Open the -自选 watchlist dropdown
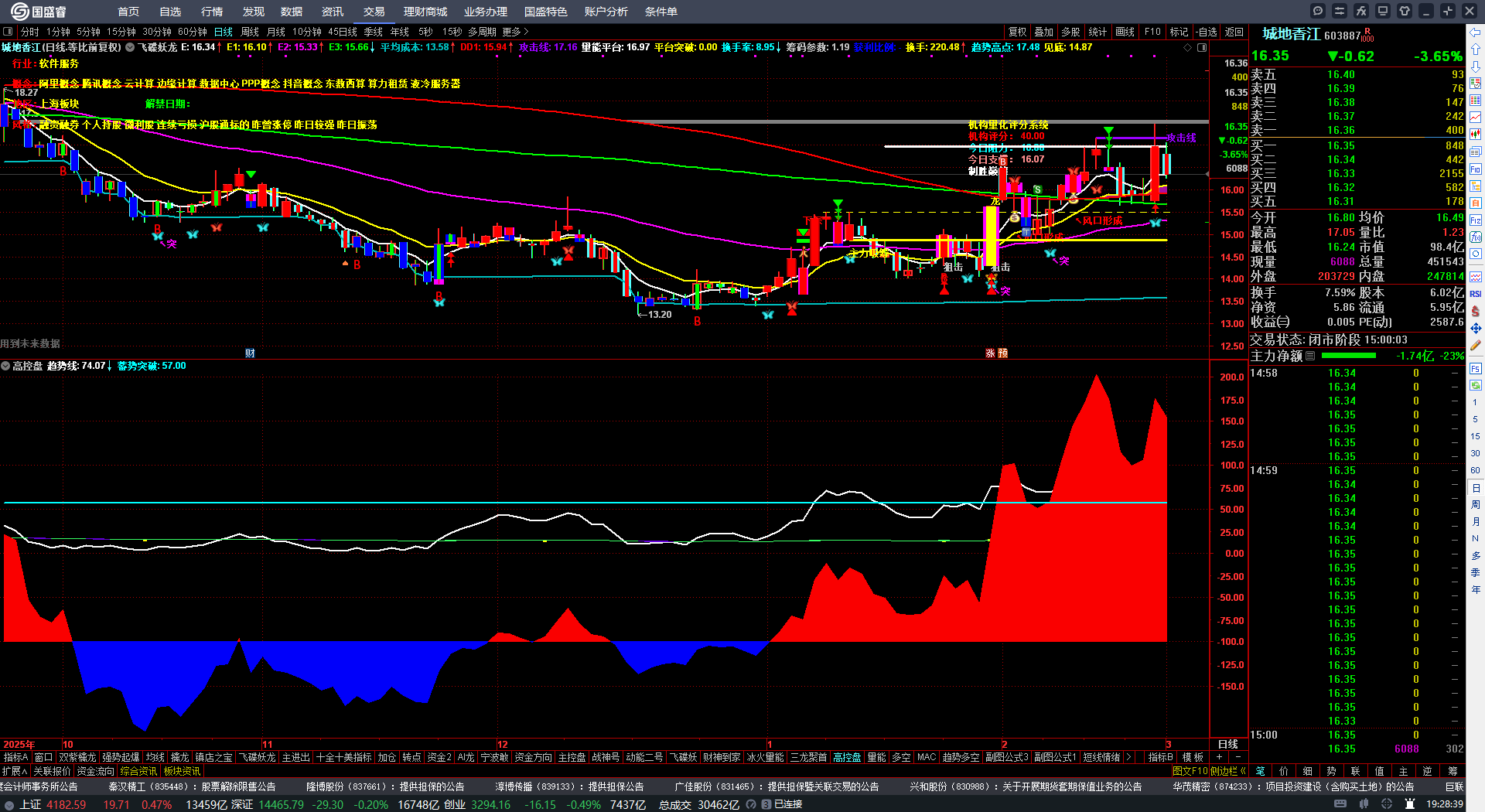Screen dimensions: 1485x812 point(1207,32)
